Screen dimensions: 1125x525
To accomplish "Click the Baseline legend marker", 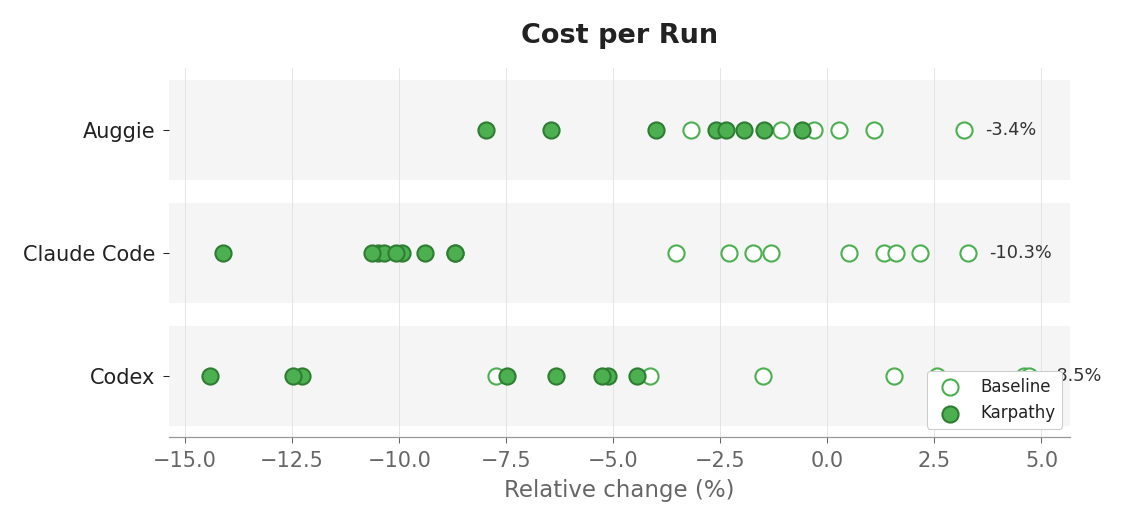I will (x=950, y=387).
